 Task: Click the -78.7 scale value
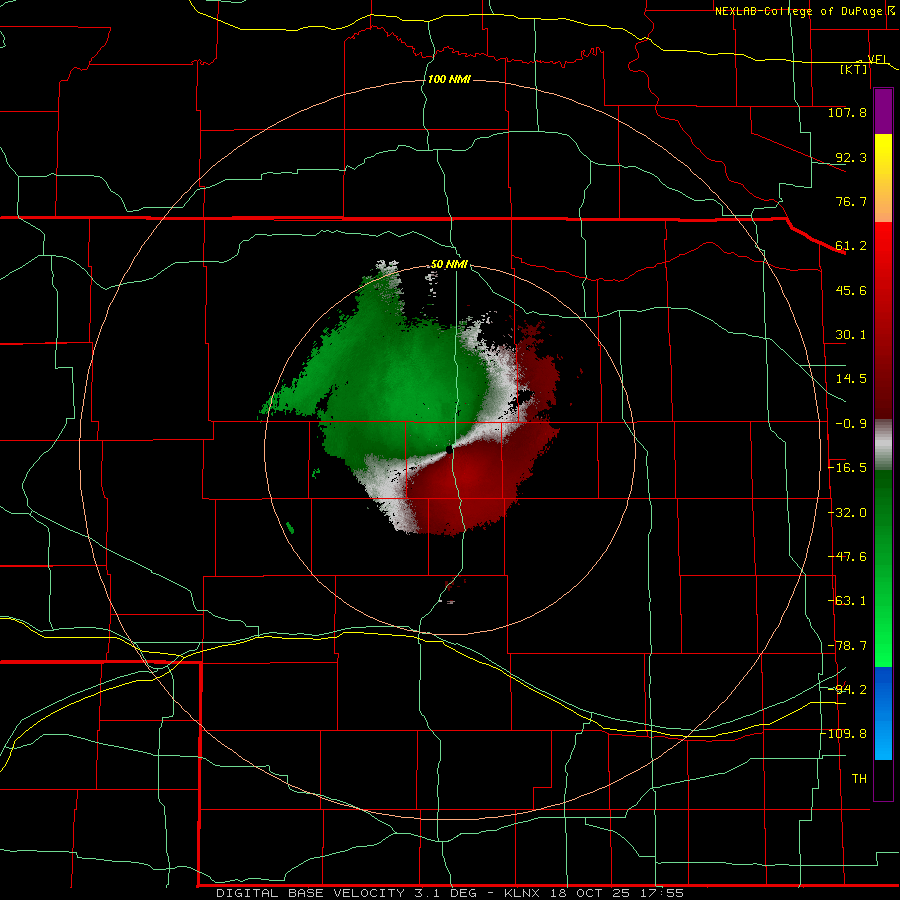(847, 646)
